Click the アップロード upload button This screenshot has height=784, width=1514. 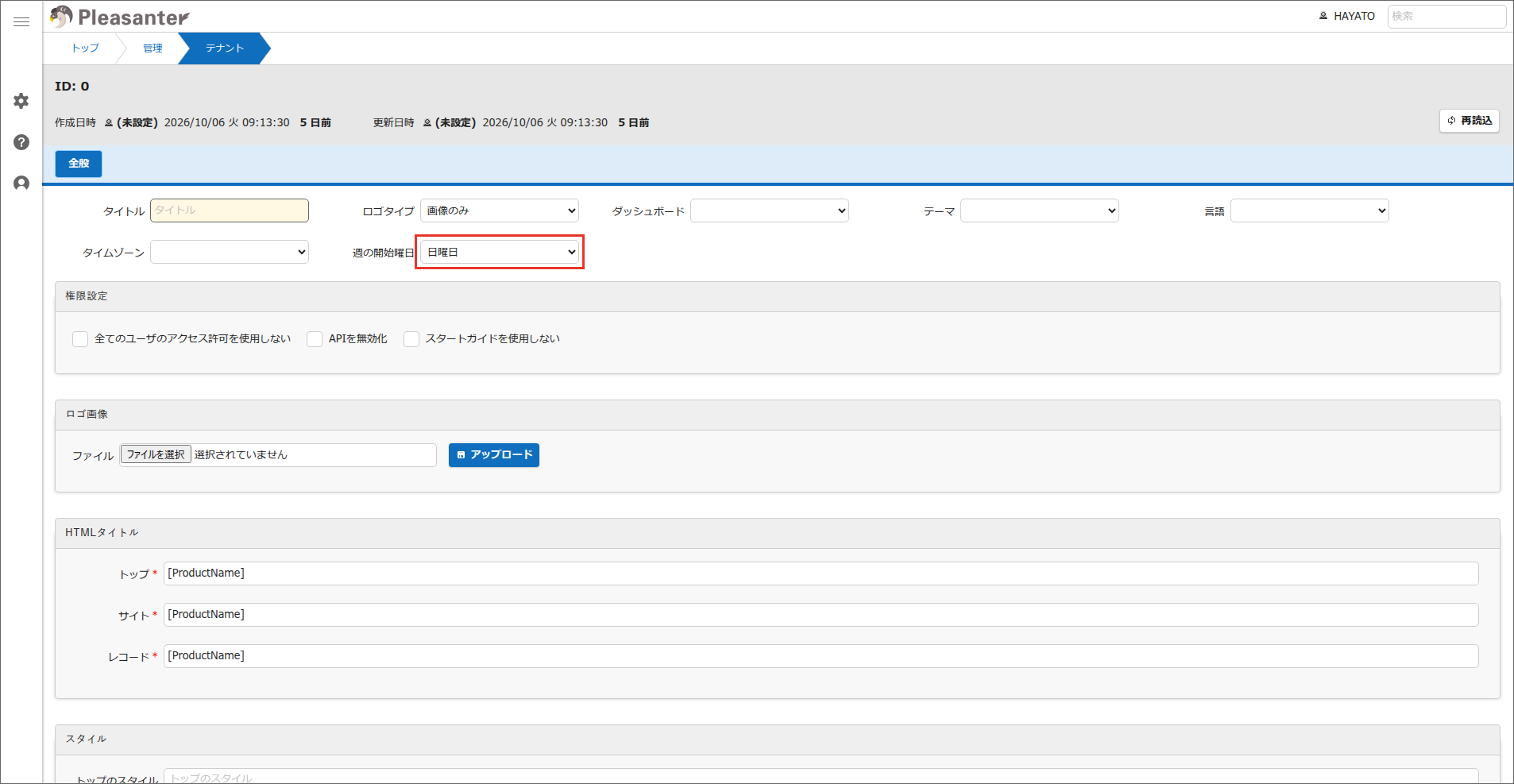[x=493, y=455]
